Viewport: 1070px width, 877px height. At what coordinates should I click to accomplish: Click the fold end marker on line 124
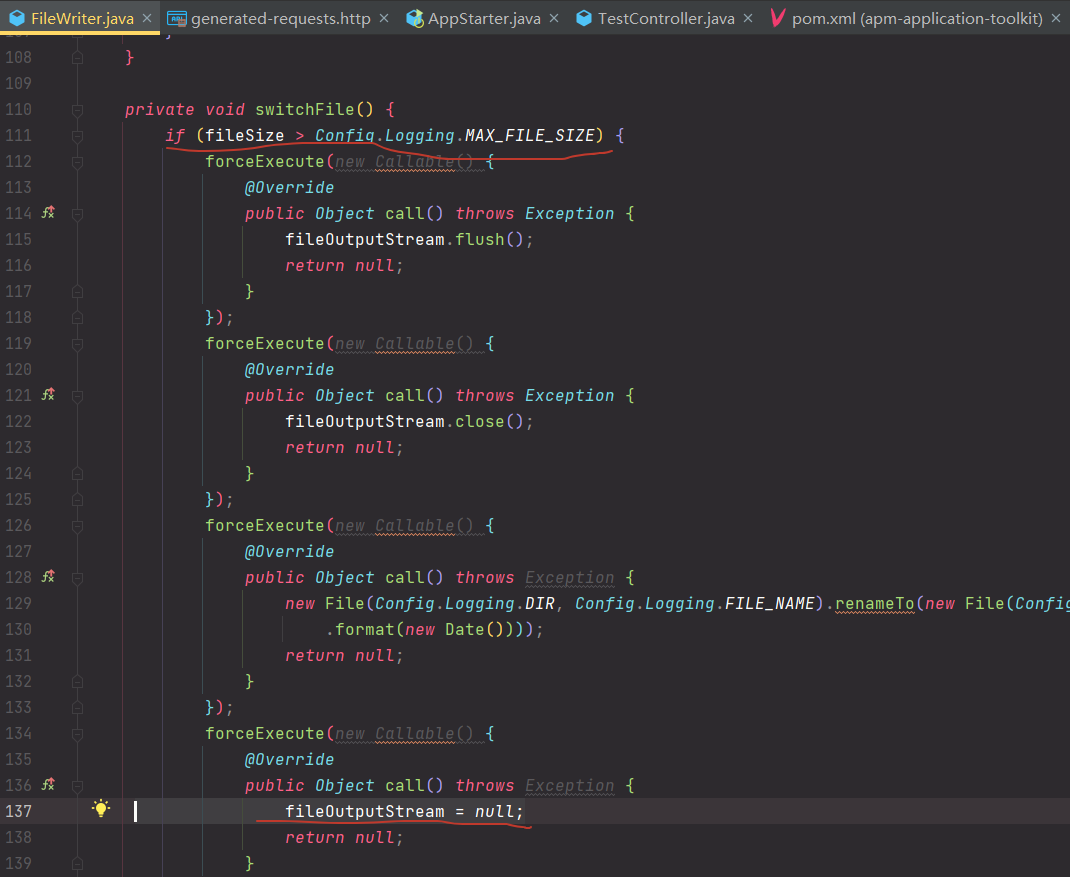point(77,474)
